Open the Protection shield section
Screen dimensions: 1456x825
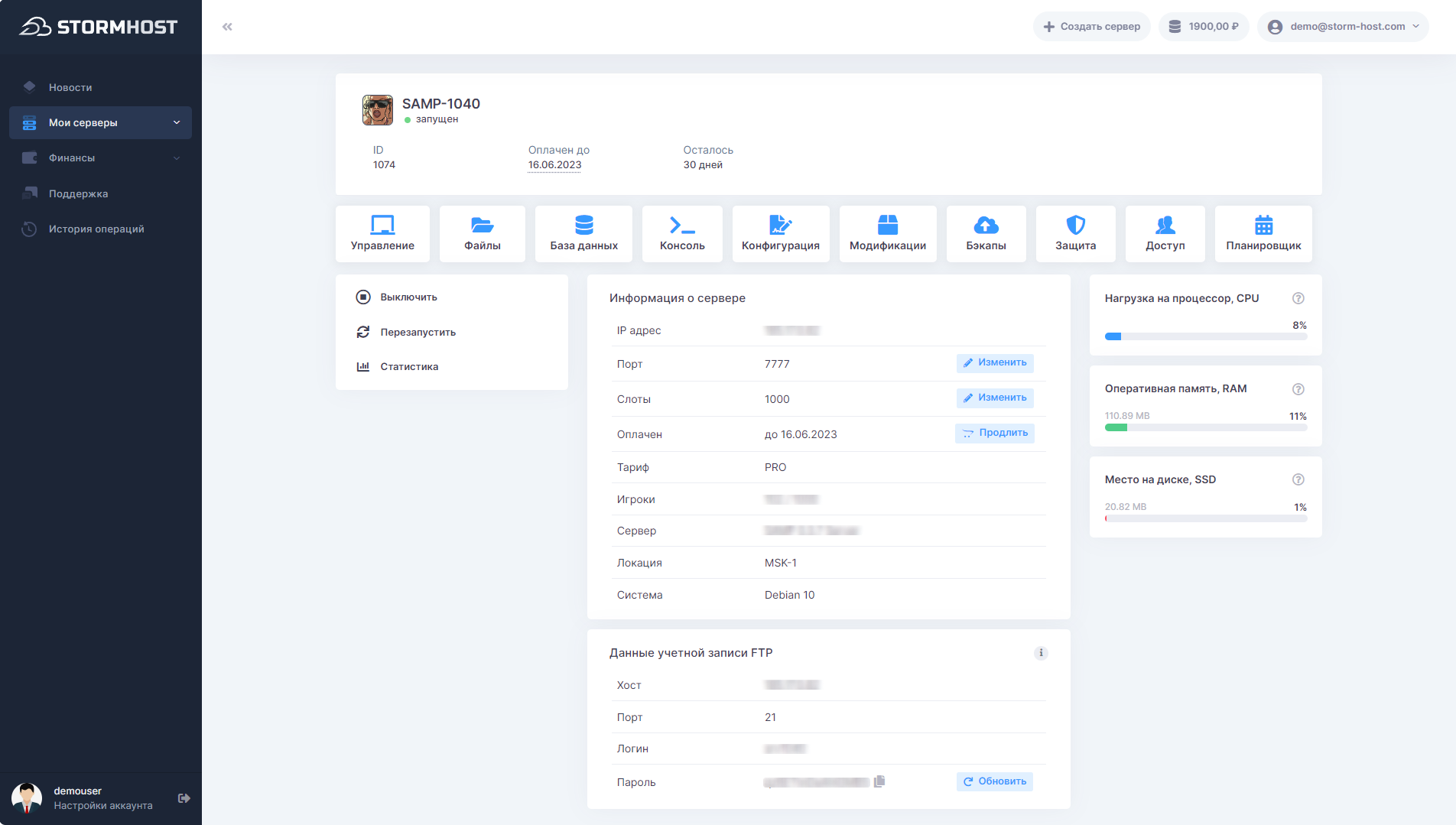click(x=1075, y=234)
